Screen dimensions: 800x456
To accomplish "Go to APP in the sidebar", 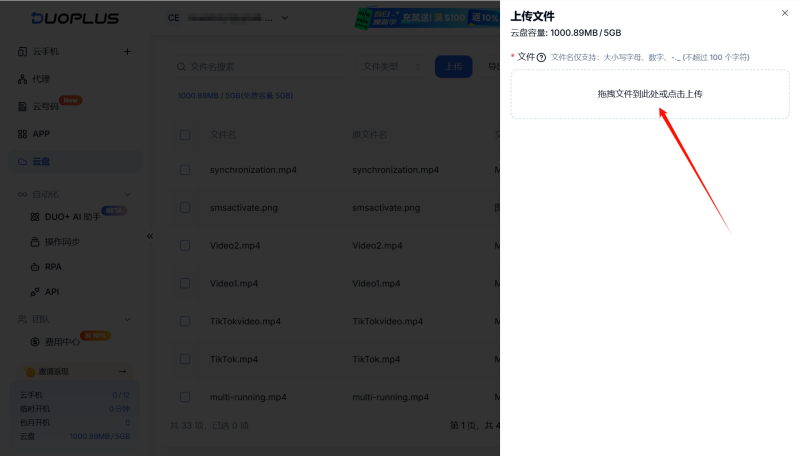I will (x=40, y=134).
